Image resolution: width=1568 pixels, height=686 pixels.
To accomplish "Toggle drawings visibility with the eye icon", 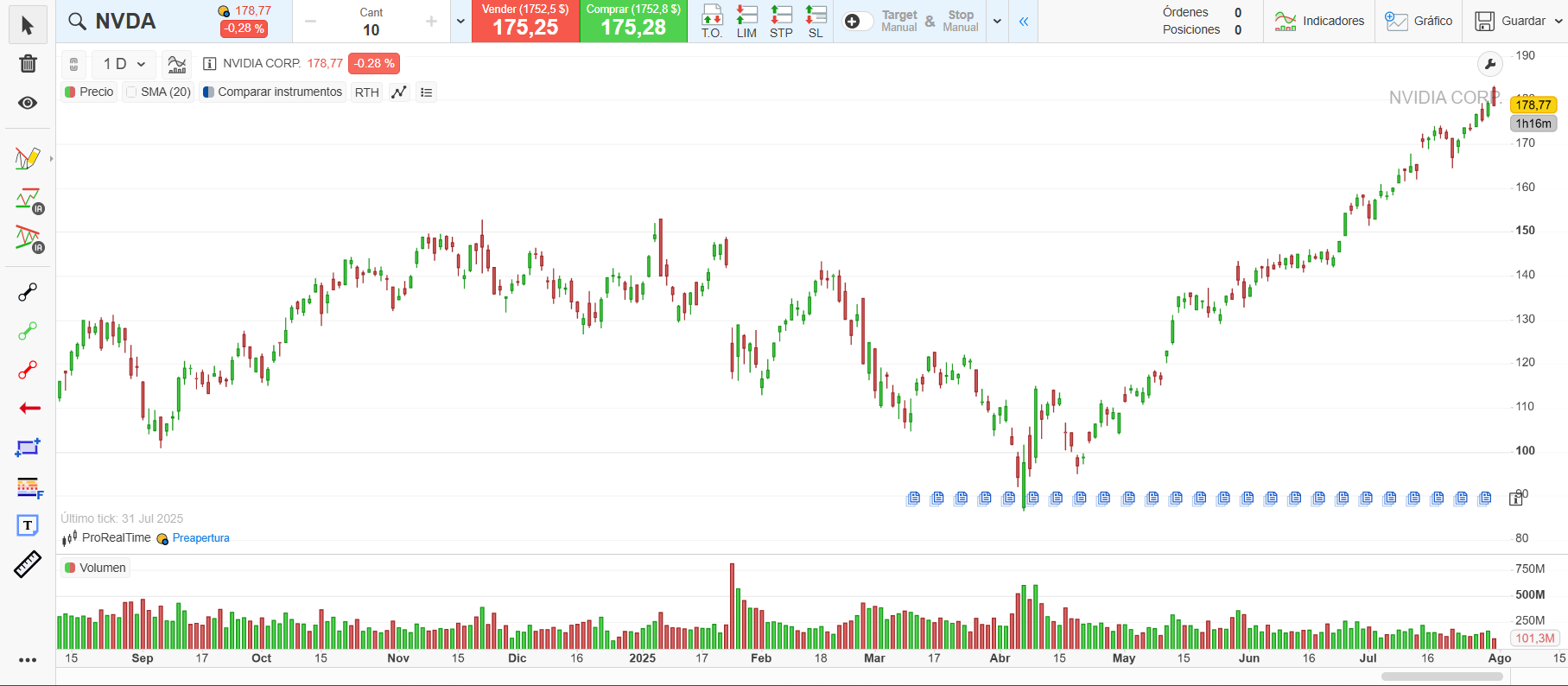I will coord(28,103).
